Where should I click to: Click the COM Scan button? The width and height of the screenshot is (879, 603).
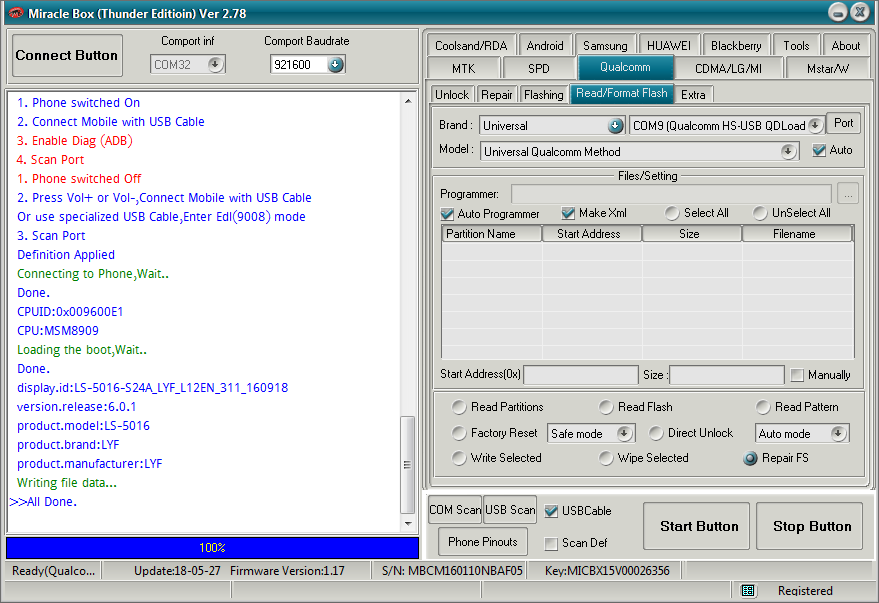[455, 509]
